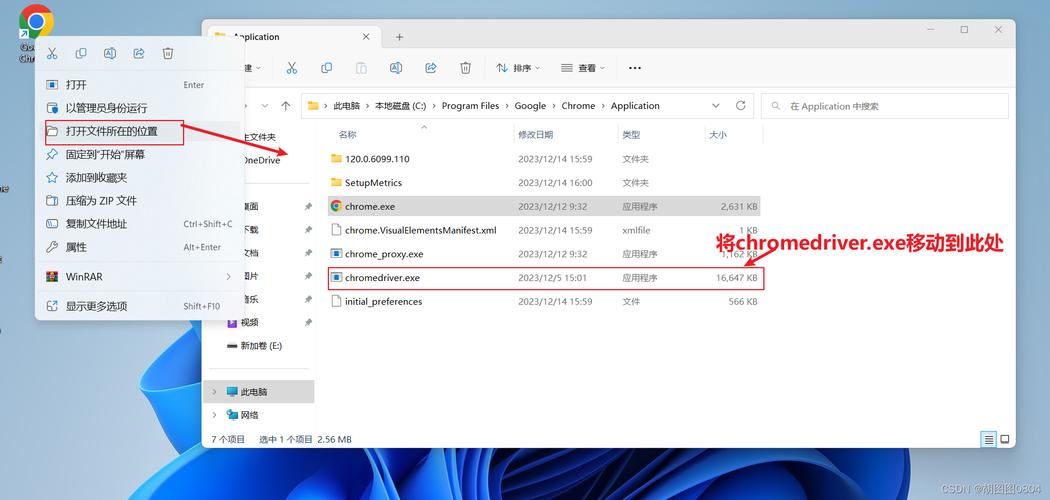Cut using Explorer toolbar scissors icon
Screen dimensions: 1050x500
pos(291,68)
